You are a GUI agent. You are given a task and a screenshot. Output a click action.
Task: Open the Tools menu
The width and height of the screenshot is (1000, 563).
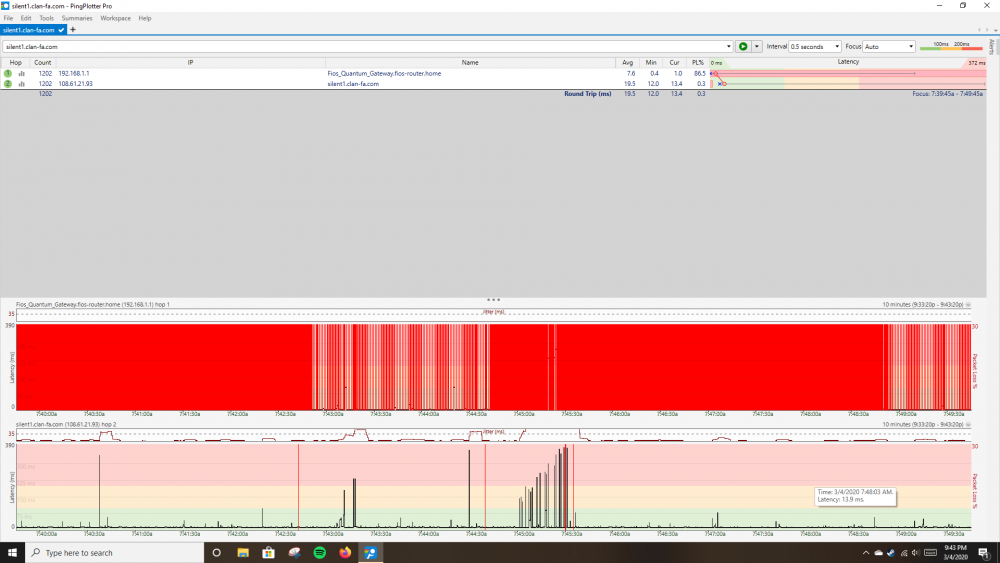(x=47, y=18)
